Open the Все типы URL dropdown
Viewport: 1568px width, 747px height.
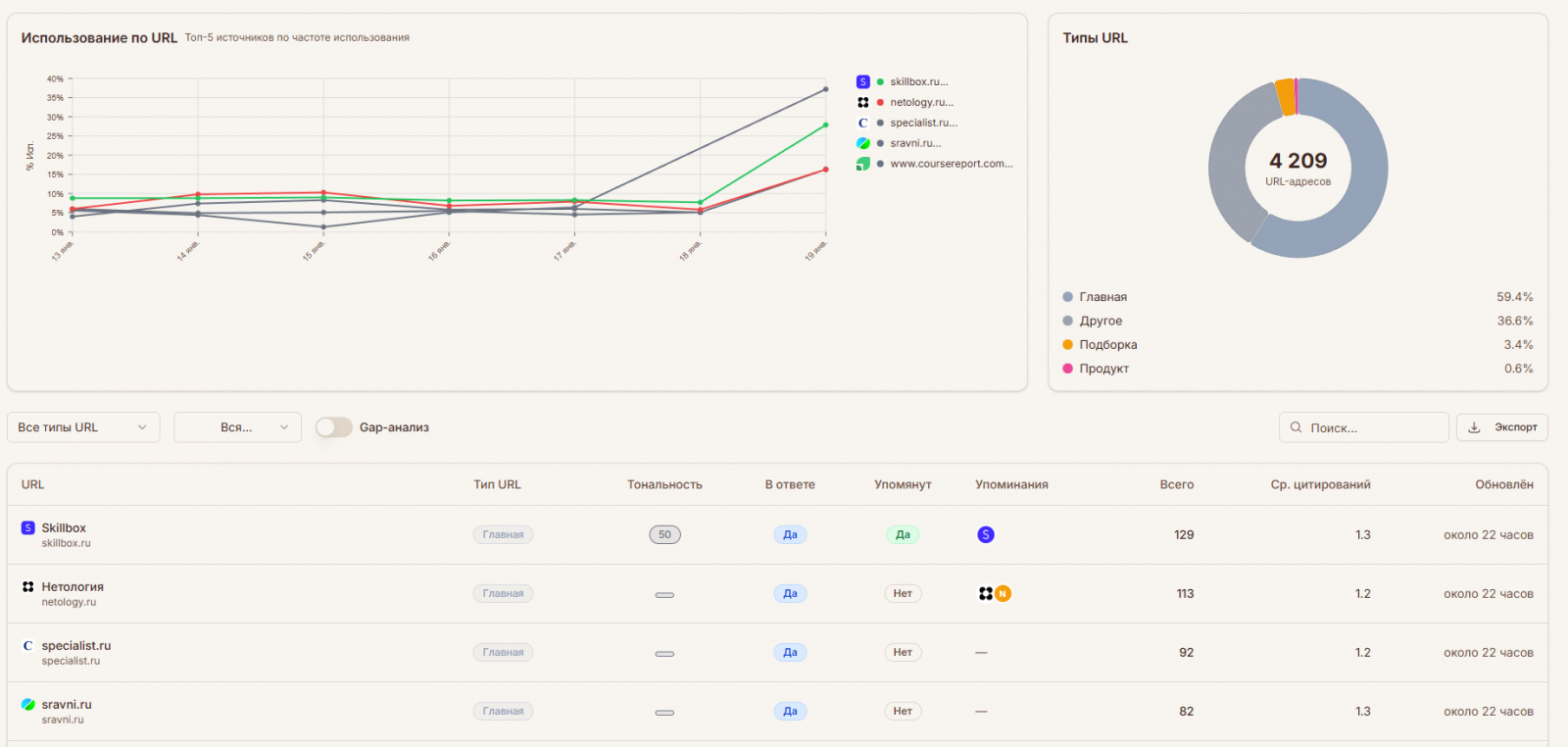[x=83, y=428]
